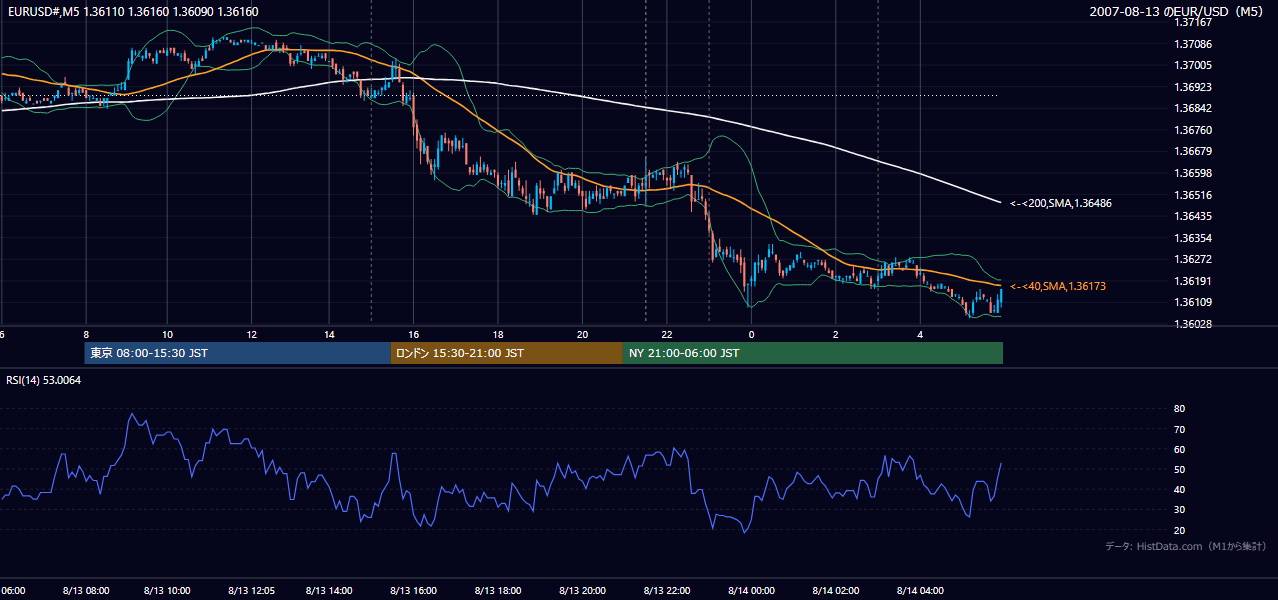
Task: Click price axis value 1.37005
Action: (1194, 65)
